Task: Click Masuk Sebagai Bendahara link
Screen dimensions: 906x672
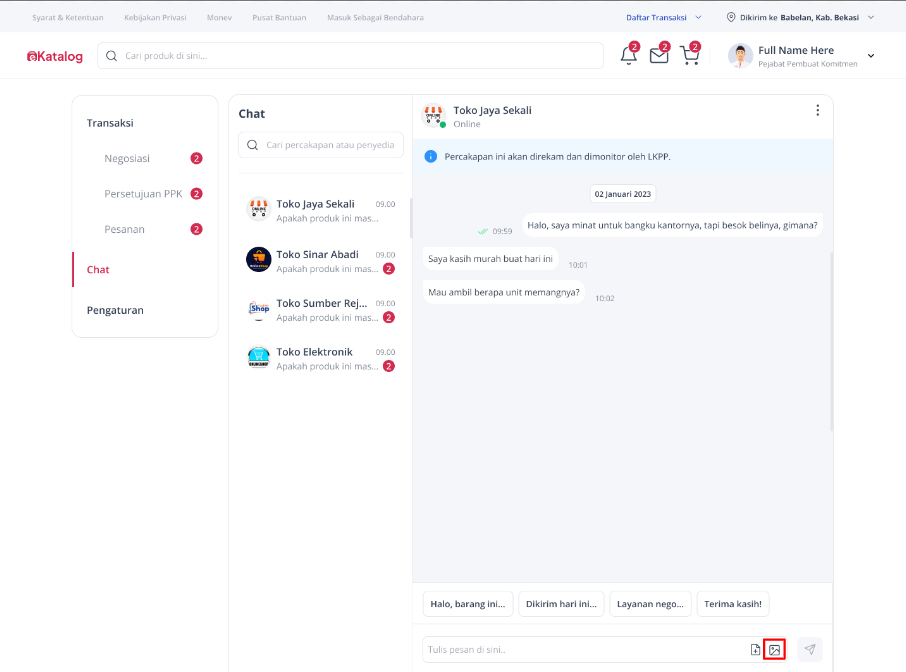Action: coord(375,17)
